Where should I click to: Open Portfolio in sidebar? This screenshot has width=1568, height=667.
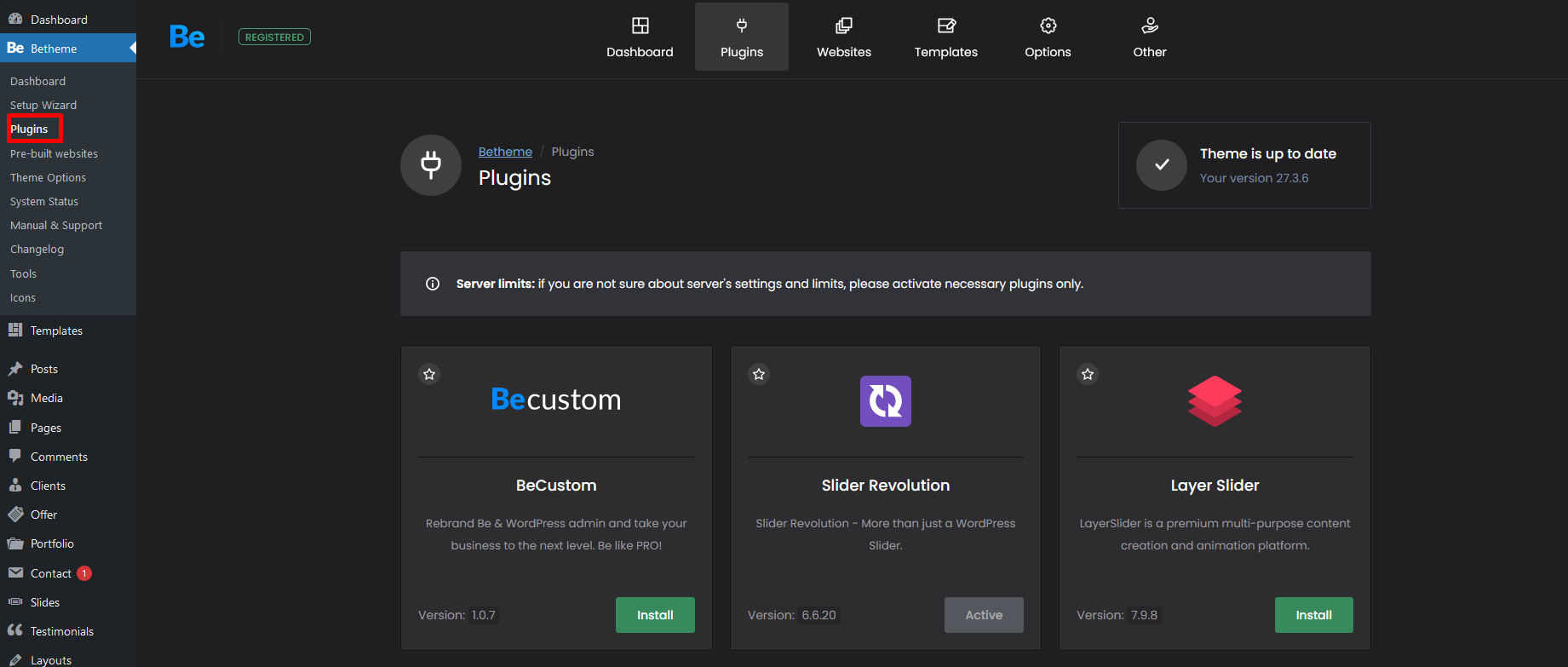pyautogui.click(x=68, y=543)
